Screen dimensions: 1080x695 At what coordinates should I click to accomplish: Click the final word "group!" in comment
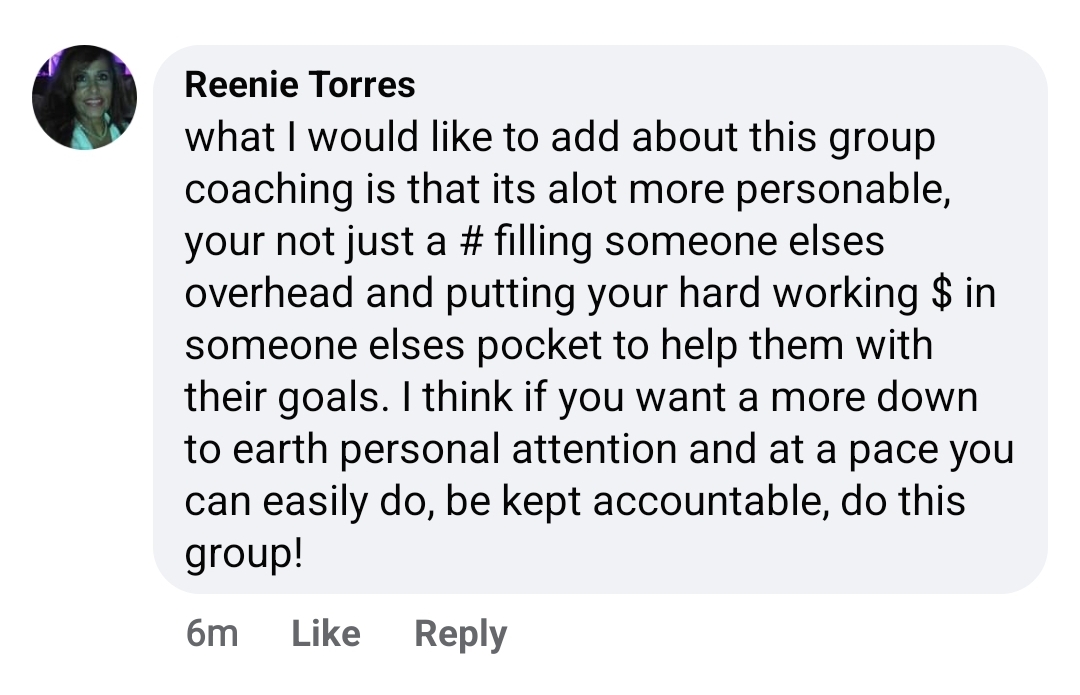(x=243, y=555)
